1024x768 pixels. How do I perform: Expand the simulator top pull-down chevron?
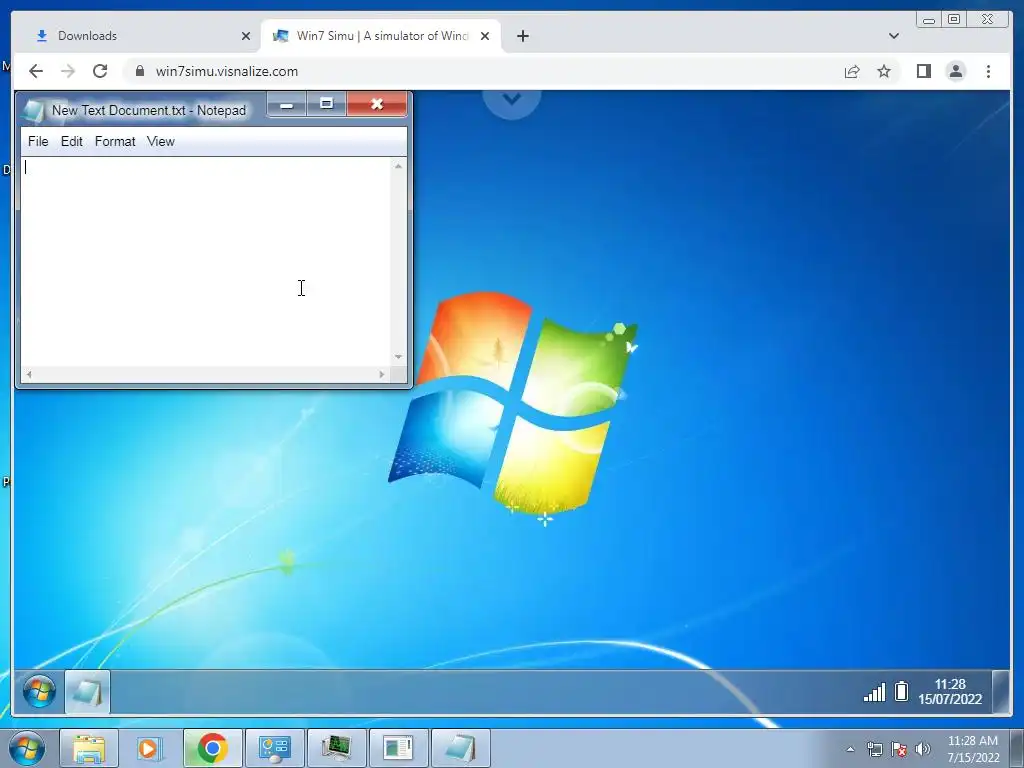coord(512,99)
